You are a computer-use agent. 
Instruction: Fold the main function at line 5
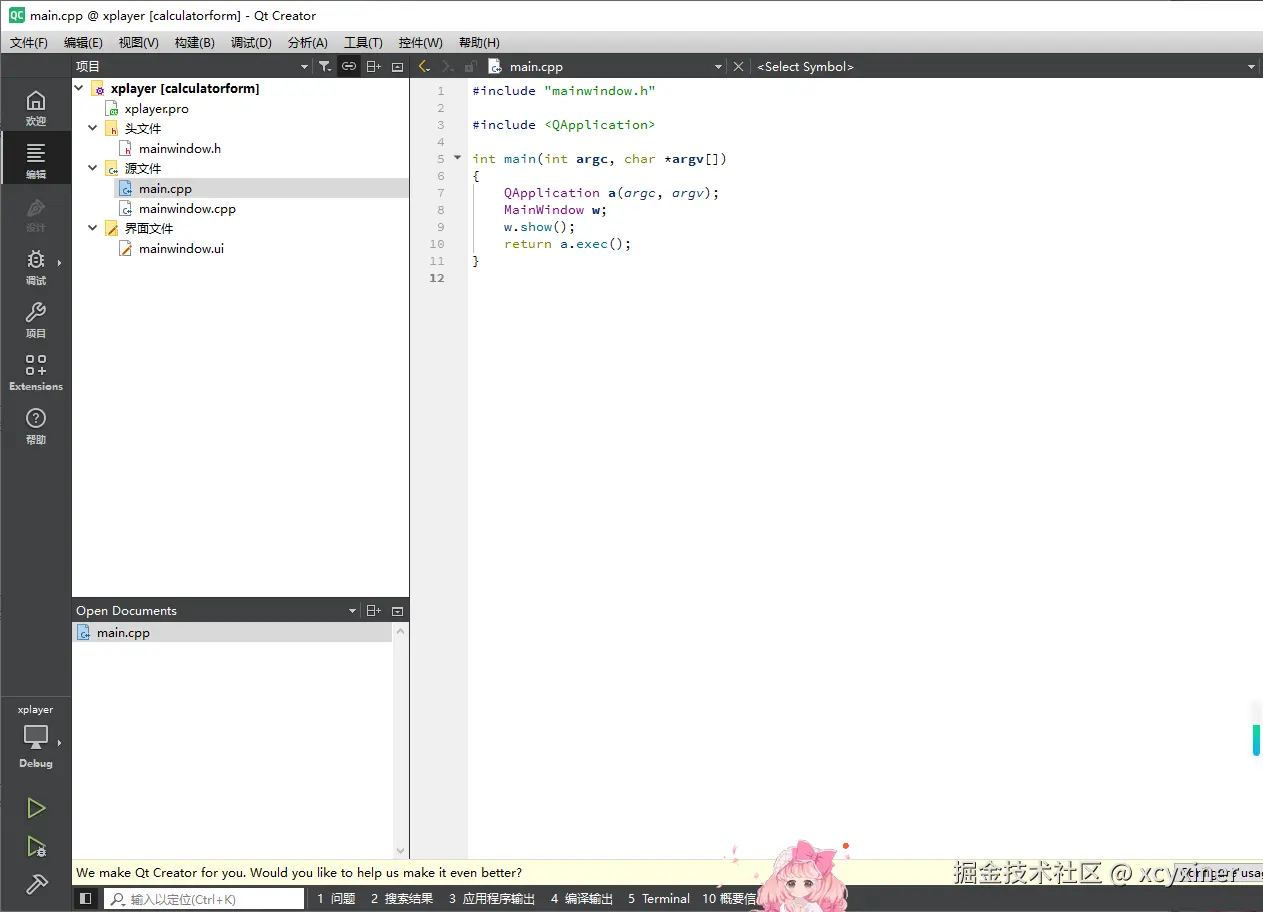[x=458, y=158]
